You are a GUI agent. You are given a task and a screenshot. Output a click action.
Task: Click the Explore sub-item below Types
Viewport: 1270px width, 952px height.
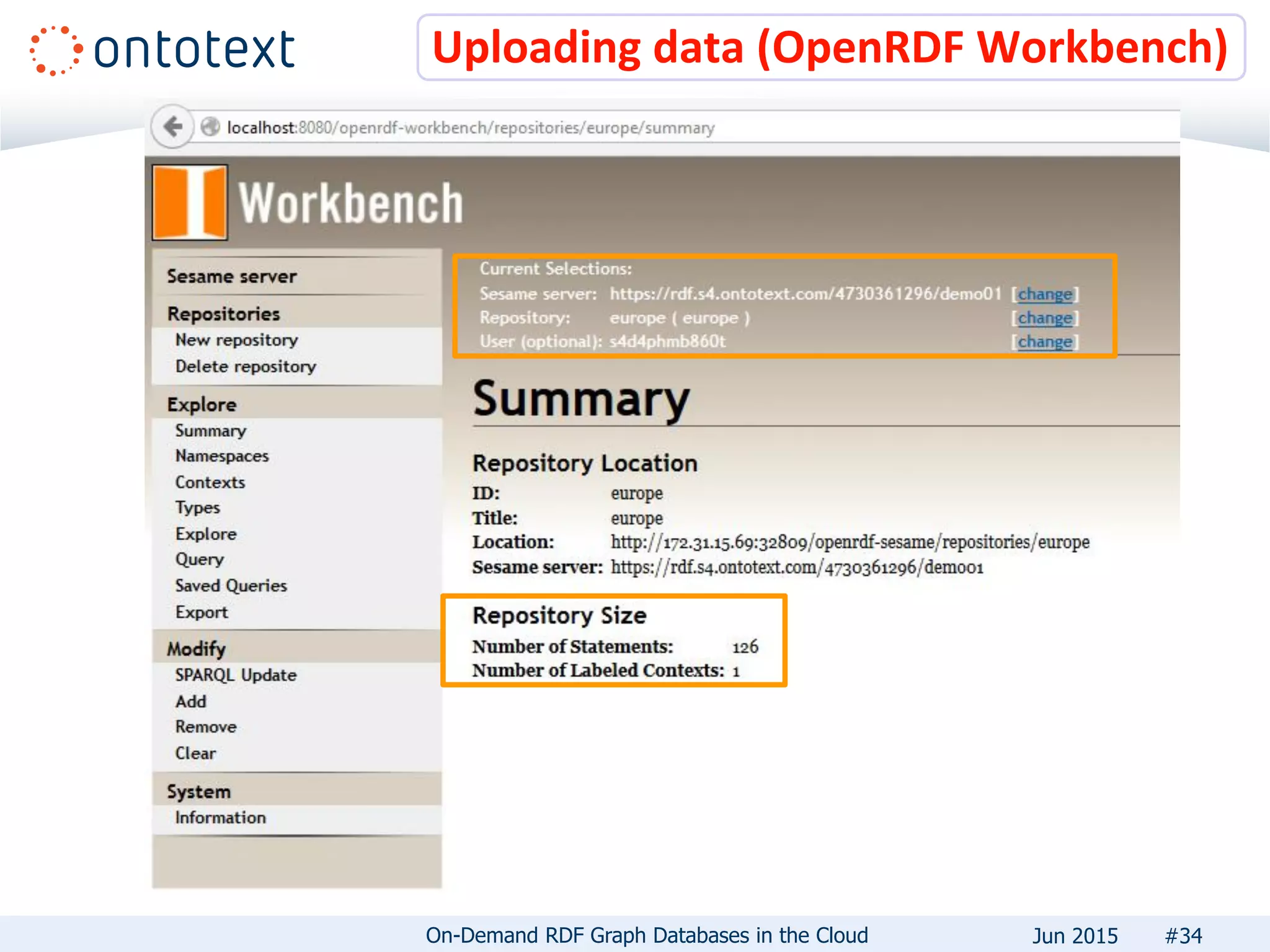[206, 534]
